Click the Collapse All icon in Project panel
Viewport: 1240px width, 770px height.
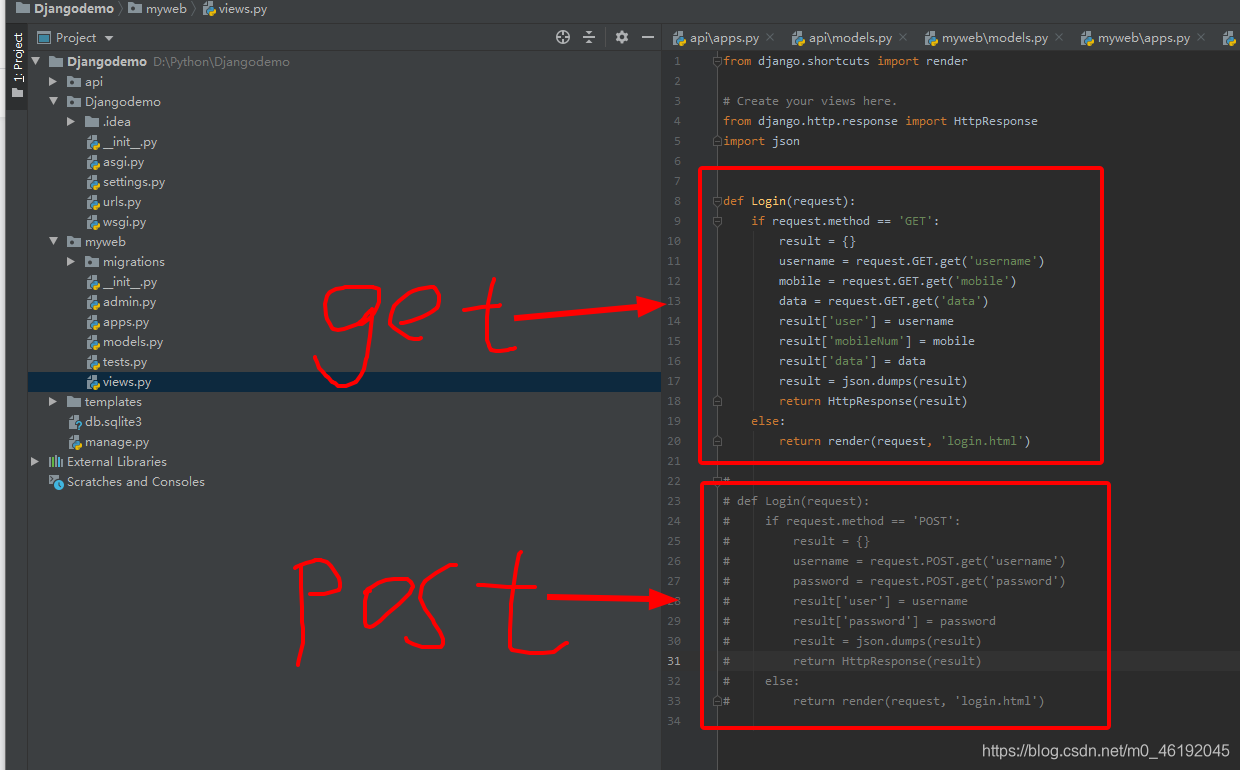(x=589, y=37)
